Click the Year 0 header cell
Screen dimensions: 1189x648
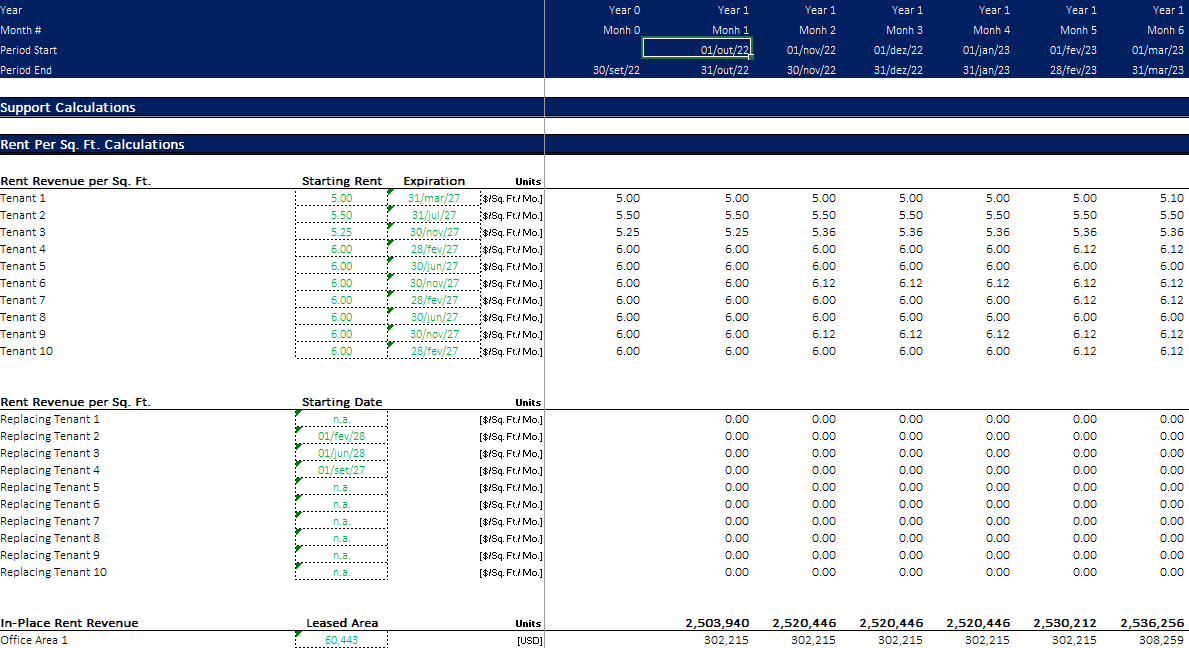coord(624,10)
